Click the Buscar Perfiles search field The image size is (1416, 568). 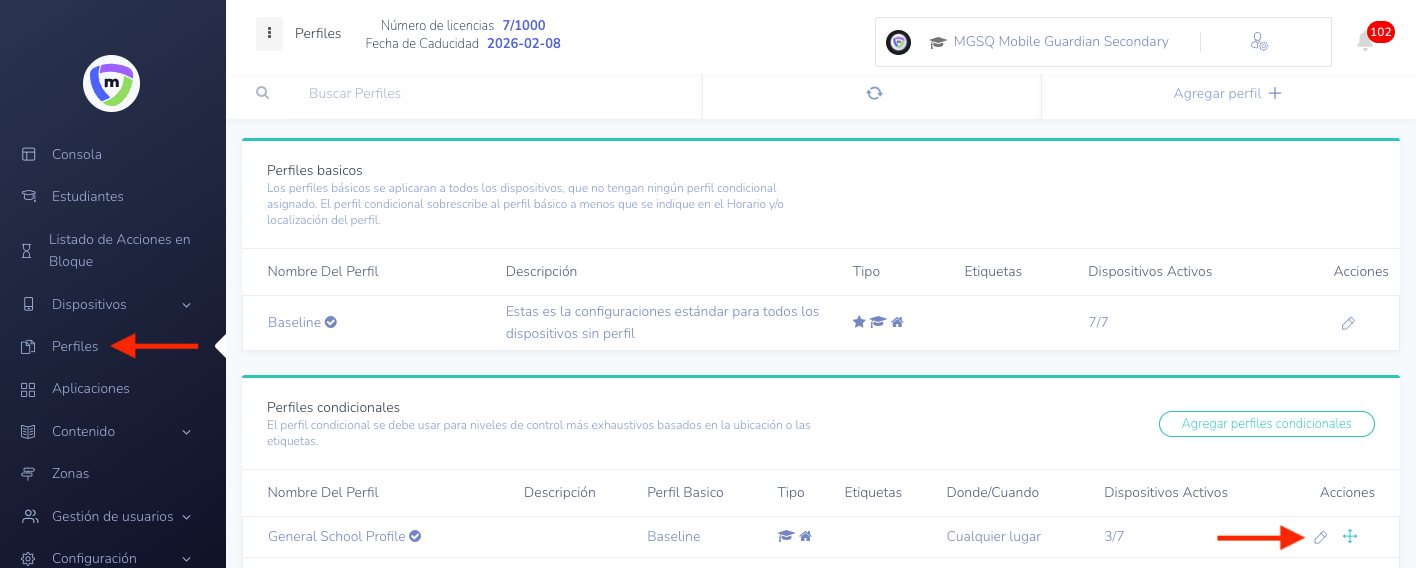pyautogui.click(x=490, y=93)
